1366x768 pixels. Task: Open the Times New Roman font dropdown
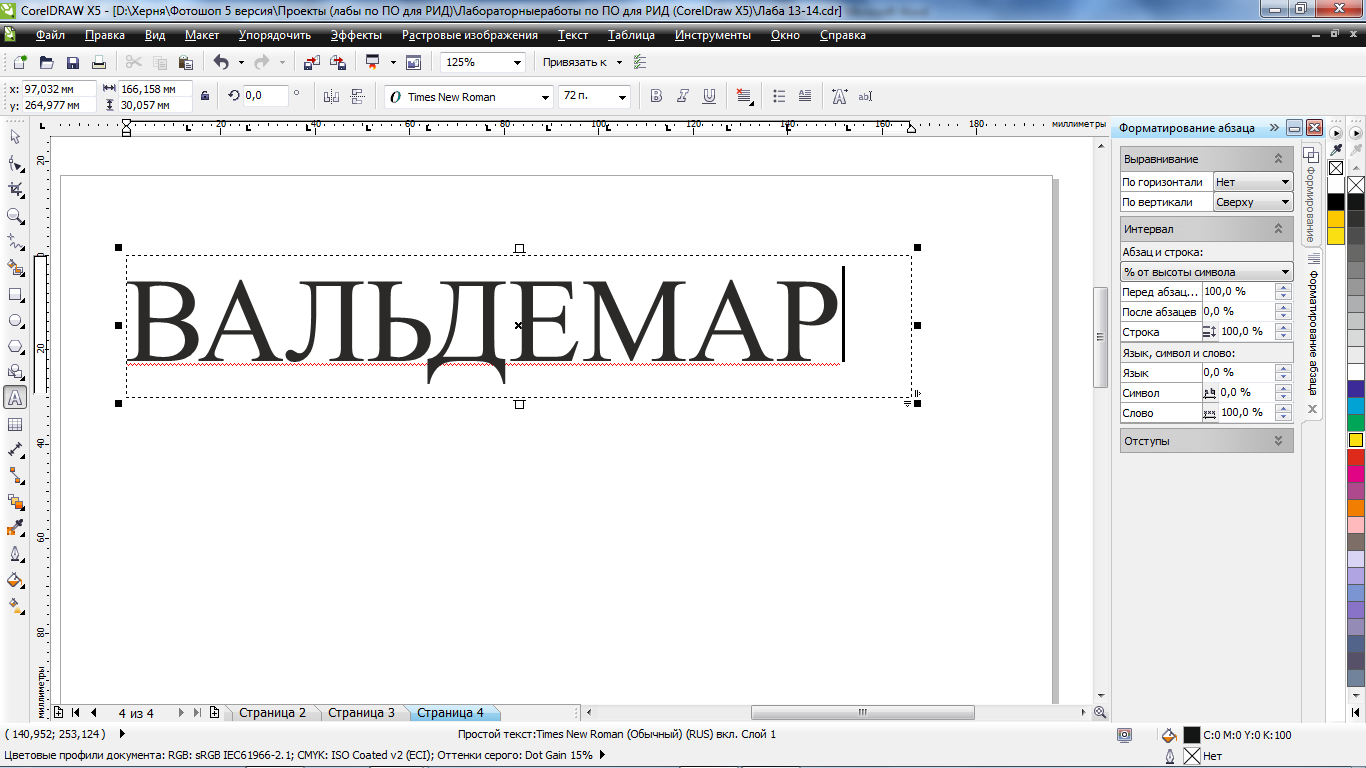[545, 97]
